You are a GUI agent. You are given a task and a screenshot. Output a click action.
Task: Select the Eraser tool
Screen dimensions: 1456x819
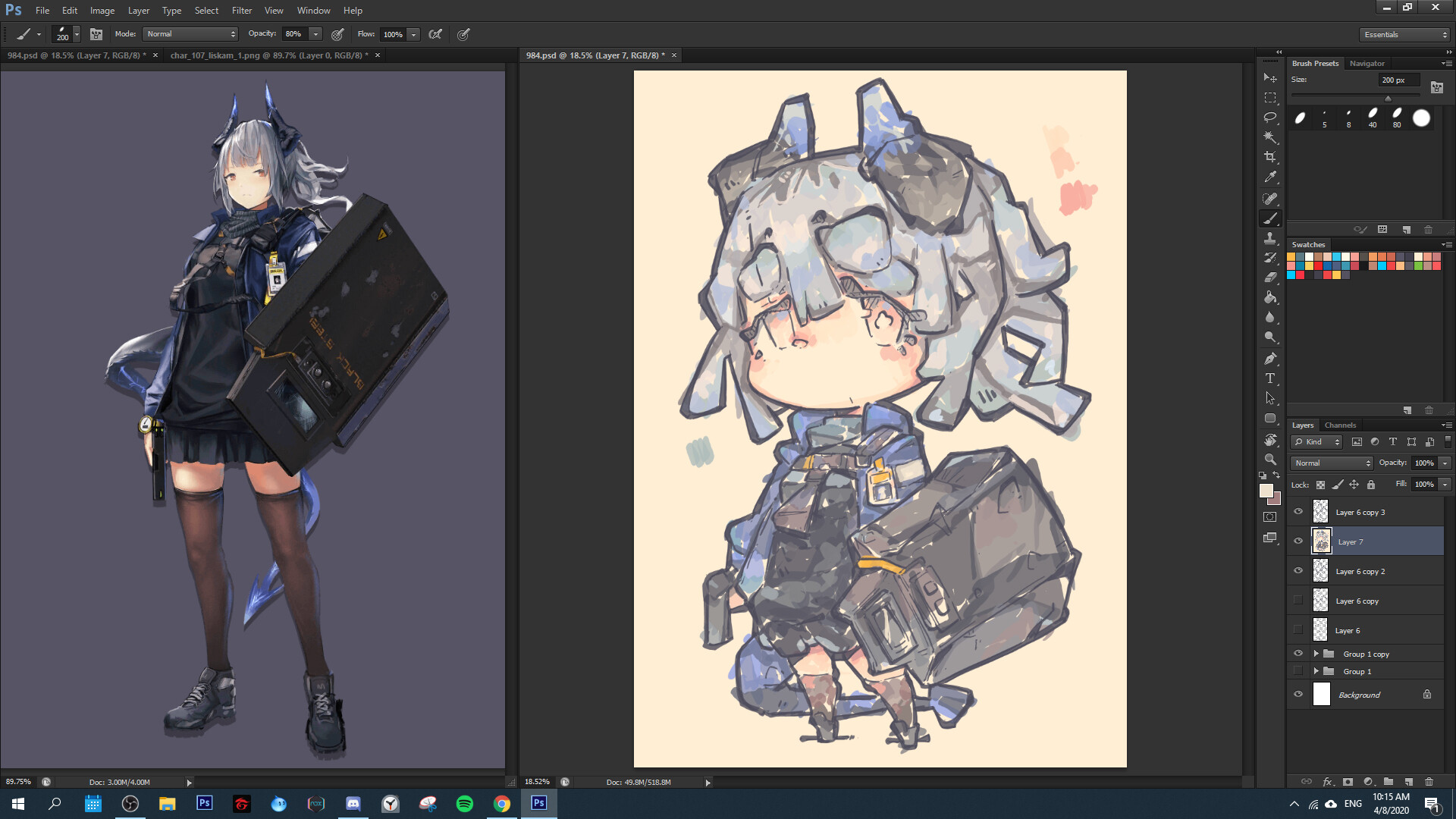coord(1270,278)
